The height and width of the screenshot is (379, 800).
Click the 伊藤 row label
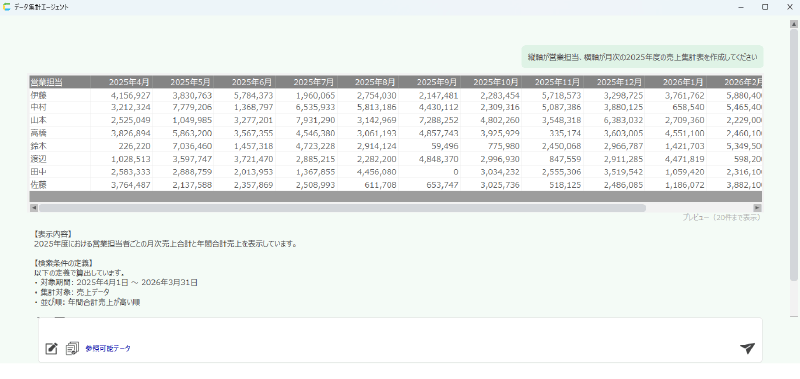click(39, 95)
